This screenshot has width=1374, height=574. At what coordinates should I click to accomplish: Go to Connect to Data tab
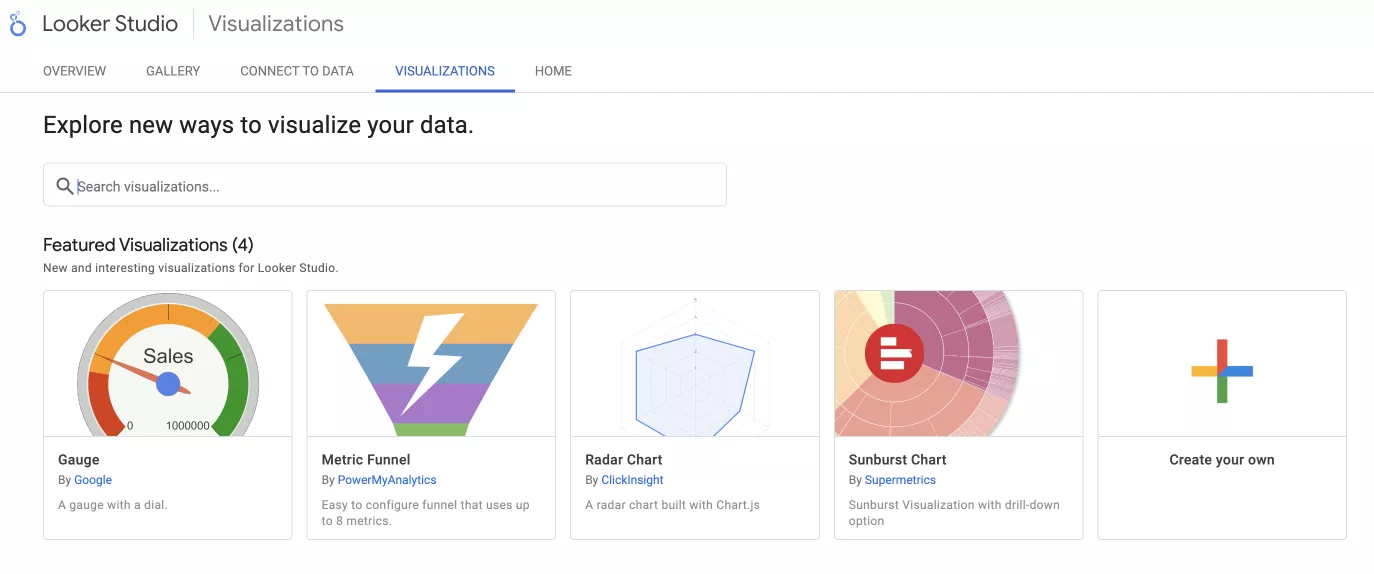[x=297, y=71]
